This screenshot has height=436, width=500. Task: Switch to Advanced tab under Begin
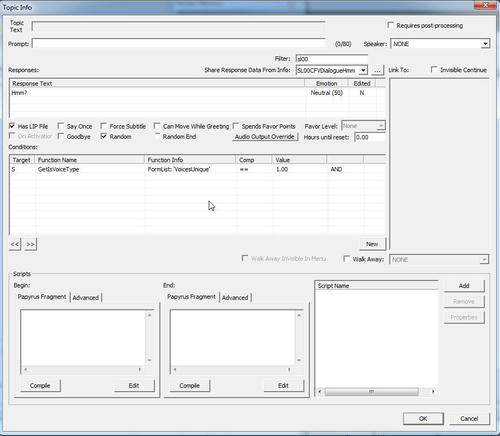pyautogui.click(x=86, y=298)
